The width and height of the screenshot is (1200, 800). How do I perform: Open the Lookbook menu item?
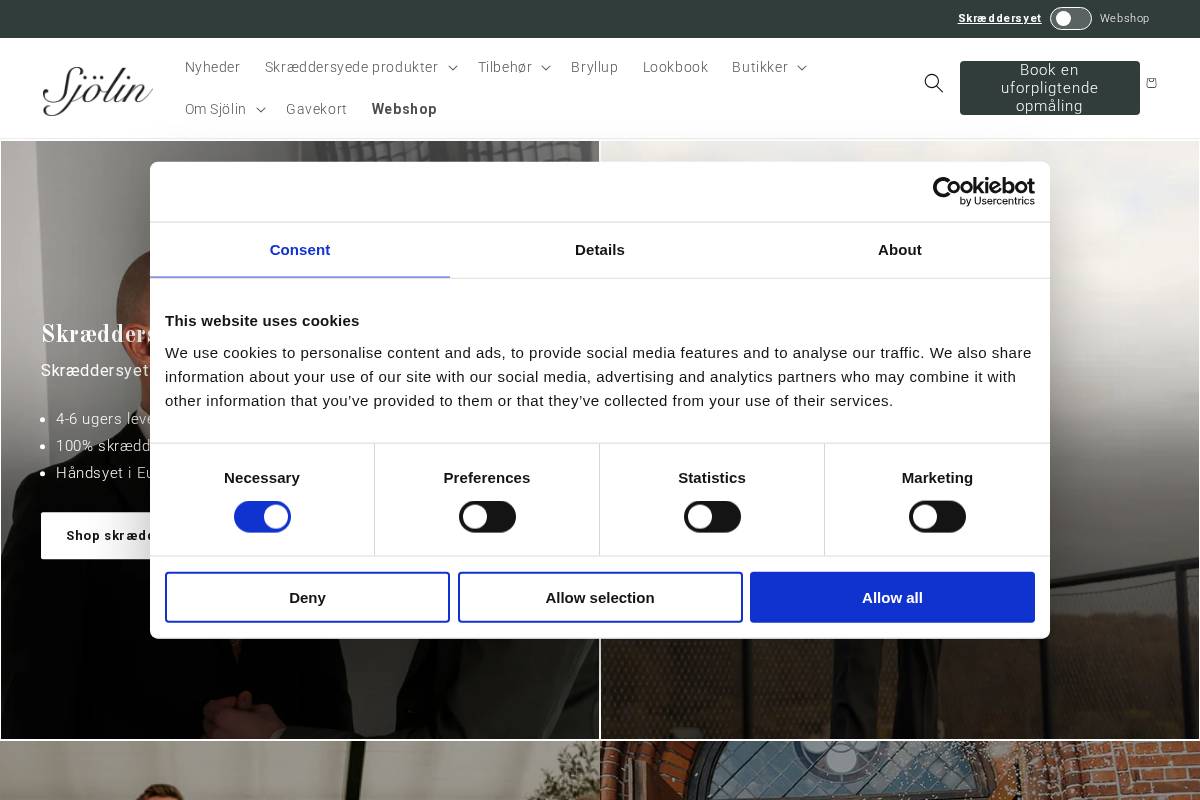point(675,67)
